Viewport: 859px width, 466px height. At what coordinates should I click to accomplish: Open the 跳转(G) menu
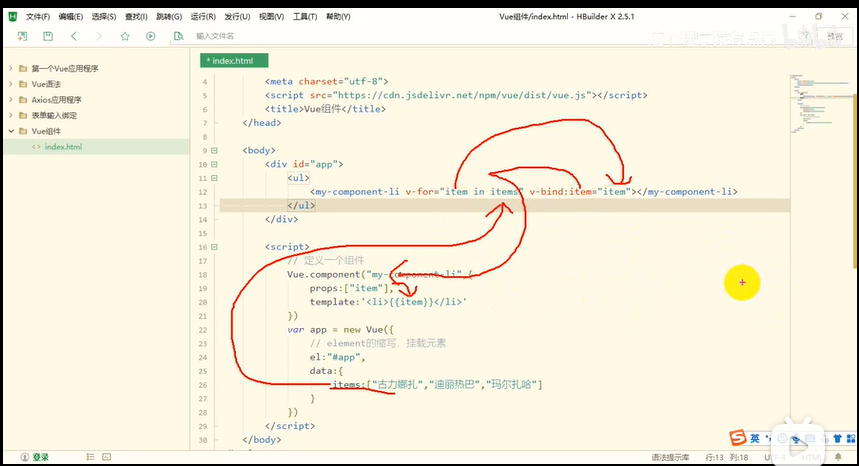click(x=169, y=17)
